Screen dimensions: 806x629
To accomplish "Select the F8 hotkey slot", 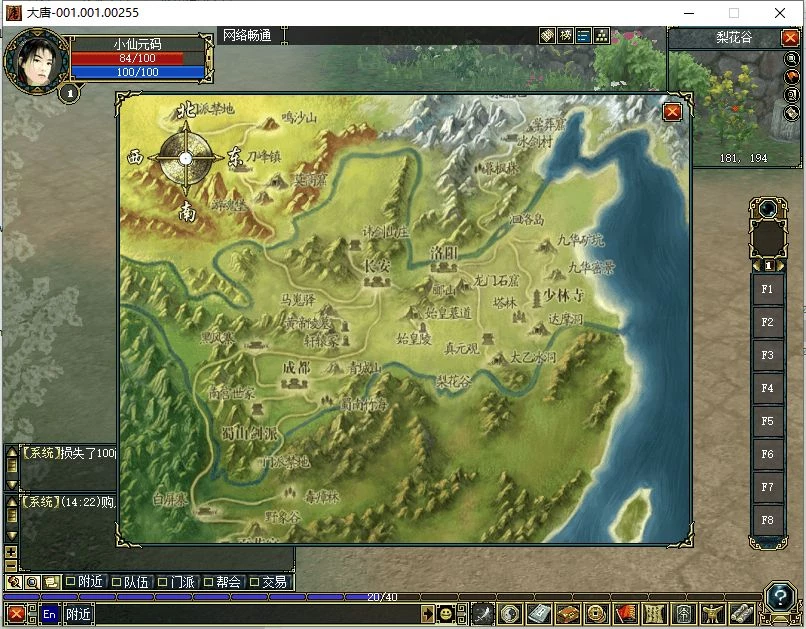I will click(767, 520).
